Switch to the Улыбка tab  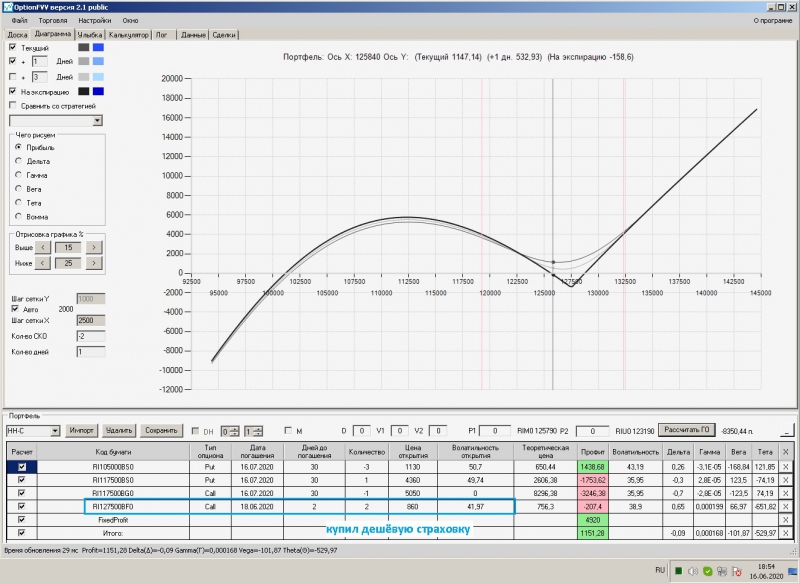tap(92, 35)
